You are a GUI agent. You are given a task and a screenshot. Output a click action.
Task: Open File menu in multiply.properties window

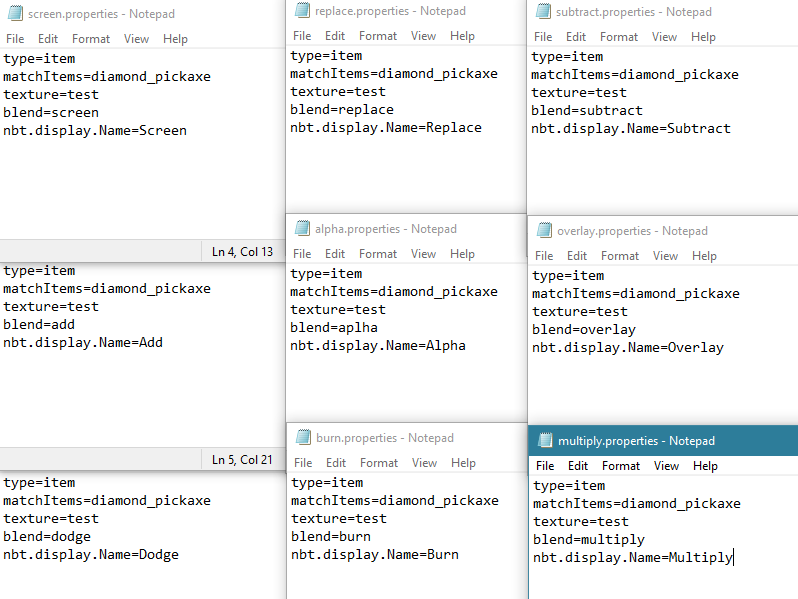545,466
